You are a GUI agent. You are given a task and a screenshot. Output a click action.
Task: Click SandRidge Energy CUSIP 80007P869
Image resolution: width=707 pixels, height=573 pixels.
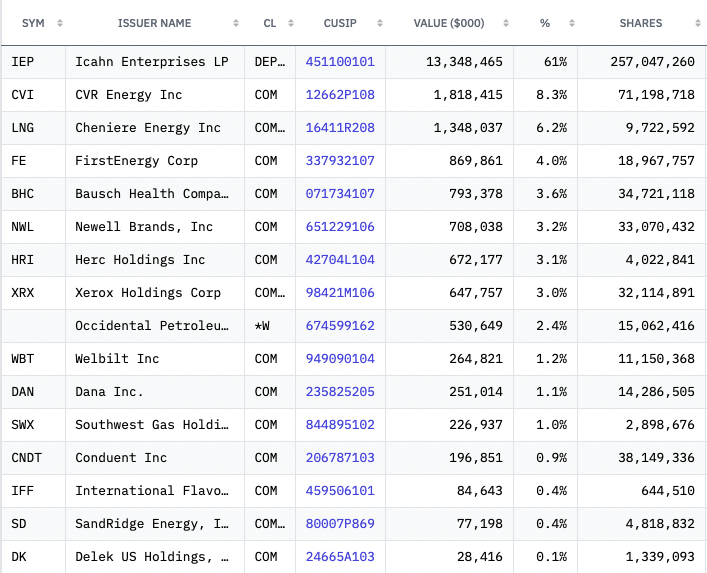point(340,524)
